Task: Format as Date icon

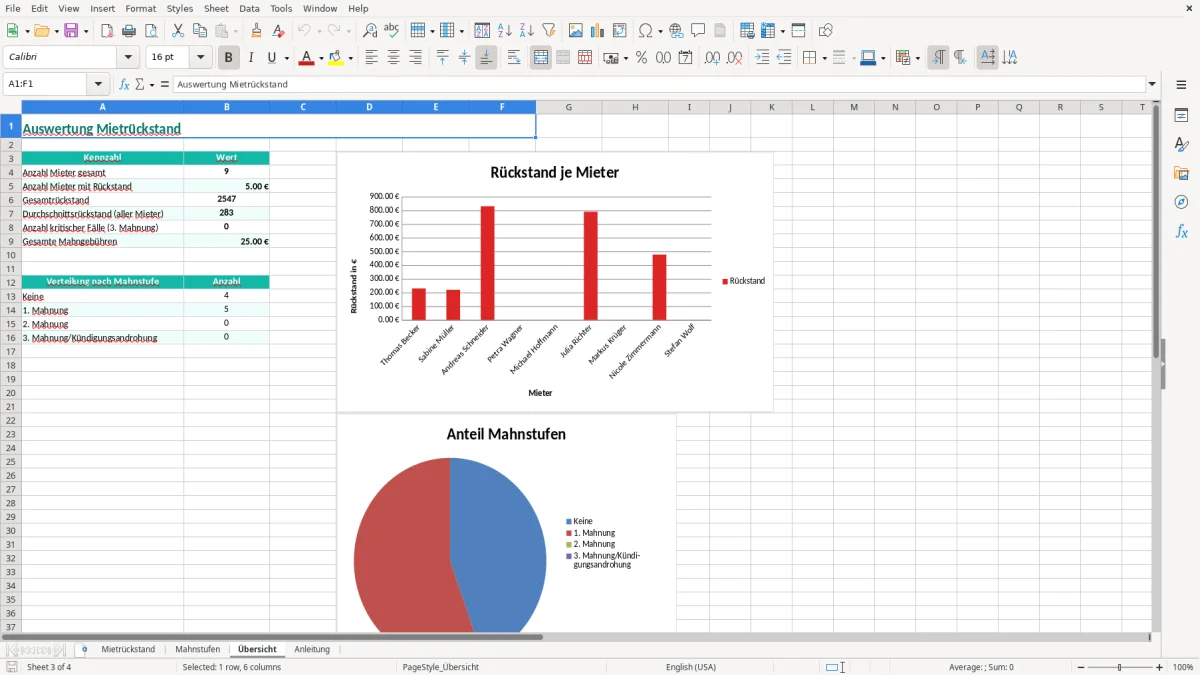Action: click(x=686, y=58)
